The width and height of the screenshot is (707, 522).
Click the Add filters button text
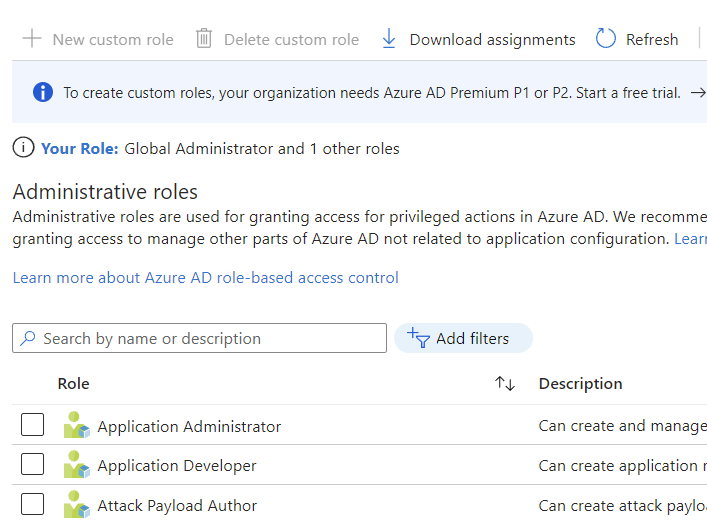(472, 339)
